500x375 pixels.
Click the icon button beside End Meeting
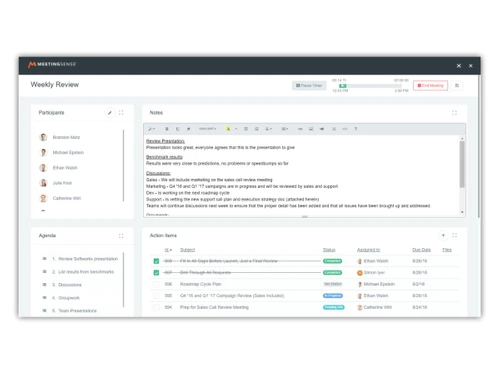[x=457, y=86]
